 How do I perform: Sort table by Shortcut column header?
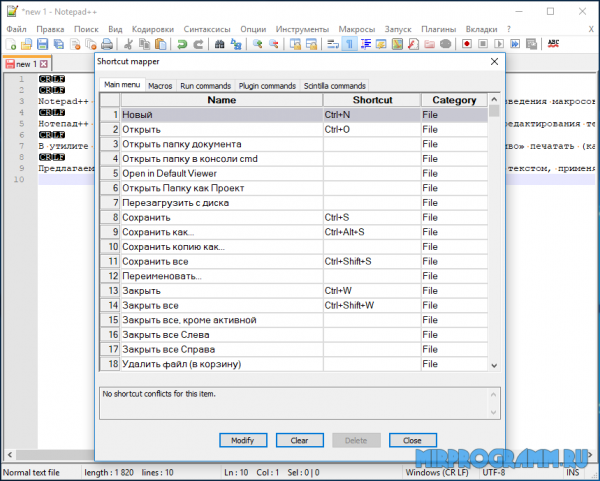pyautogui.click(x=372, y=100)
